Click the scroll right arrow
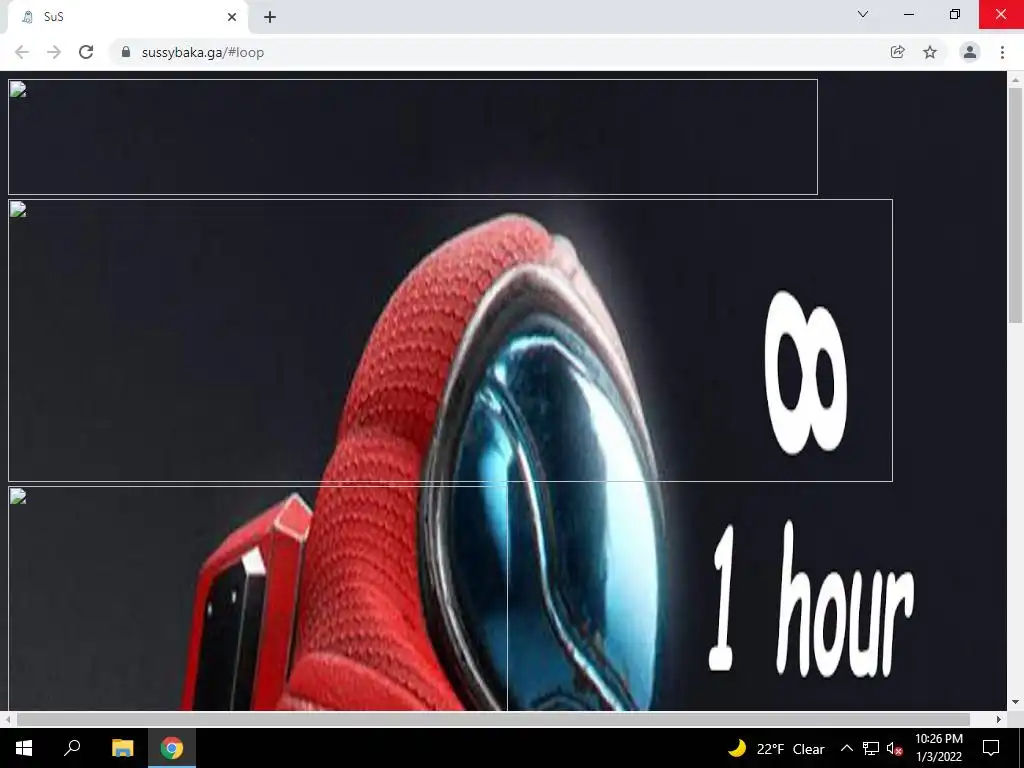The image size is (1024, 768). [x=999, y=719]
